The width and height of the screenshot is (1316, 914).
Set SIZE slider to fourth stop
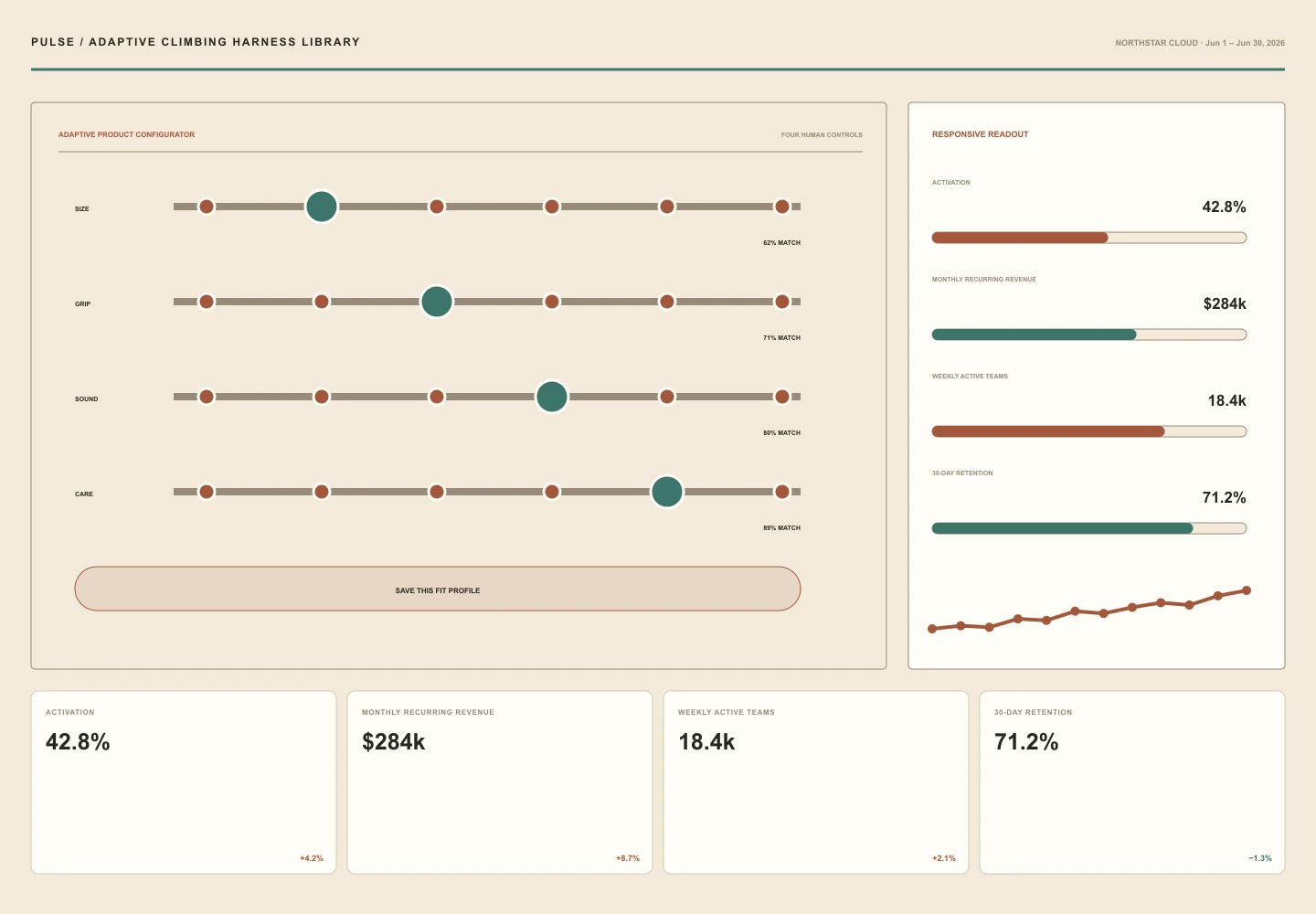tap(552, 207)
